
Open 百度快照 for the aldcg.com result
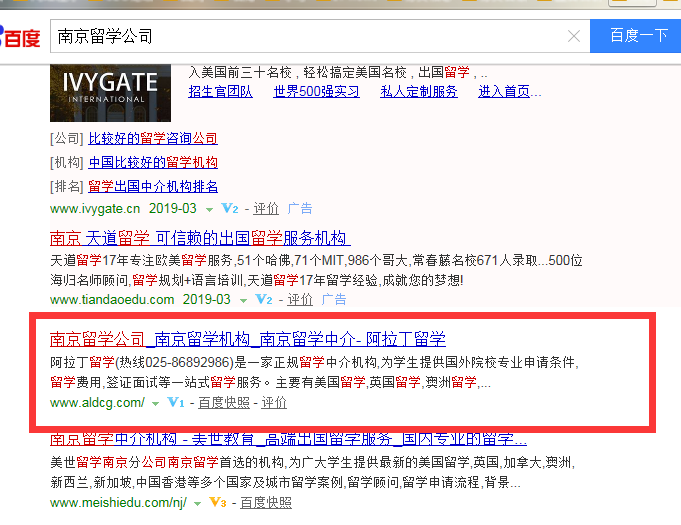pos(224,402)
